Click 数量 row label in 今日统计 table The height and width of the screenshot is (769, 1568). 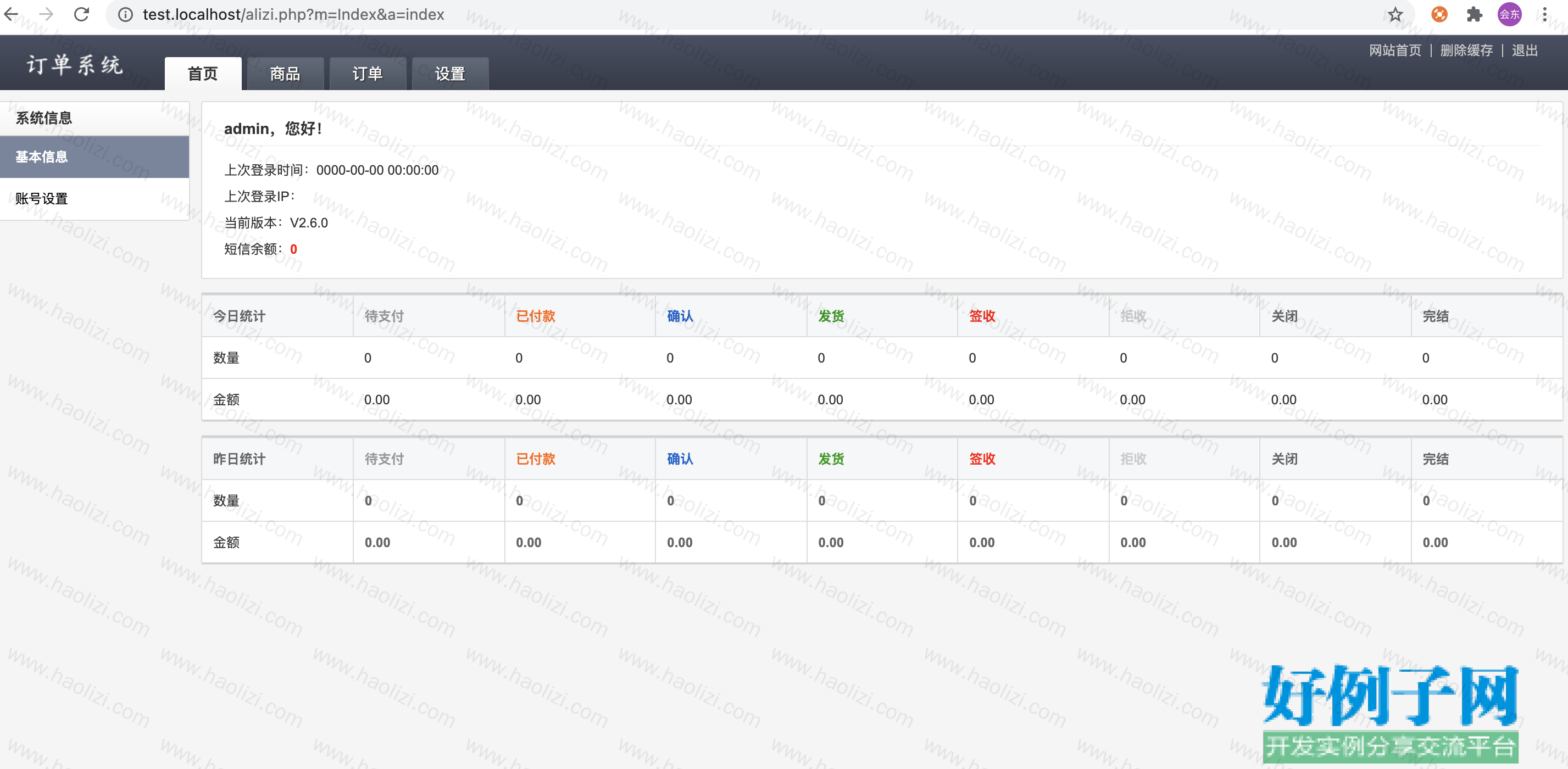pyautogui.click(x=226, y=358)
